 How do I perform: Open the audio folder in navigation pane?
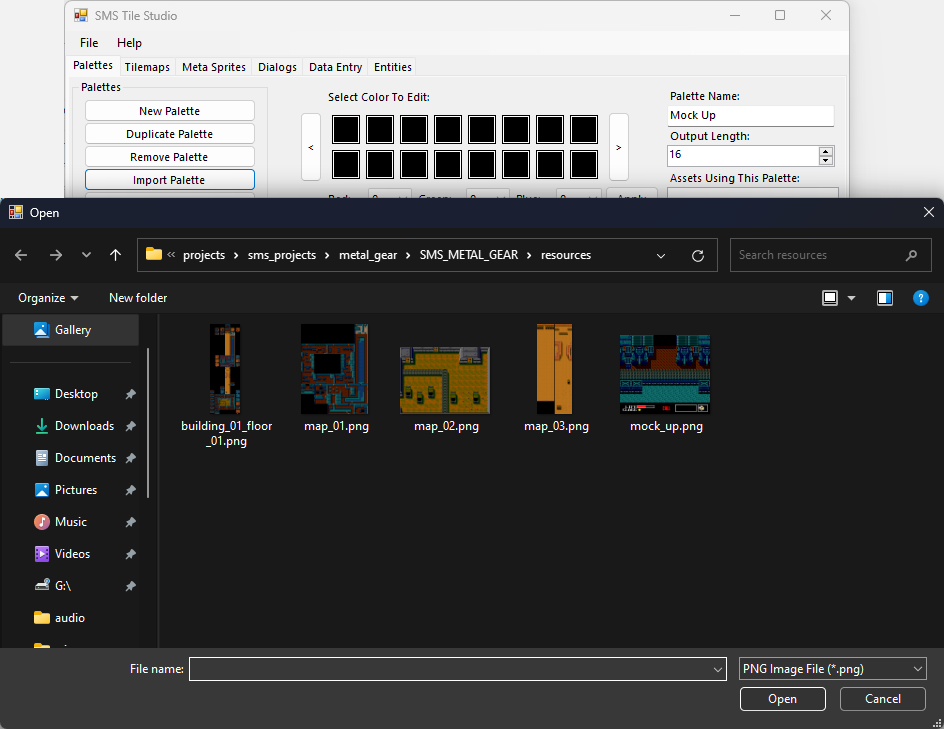click(x=69, y=618)
